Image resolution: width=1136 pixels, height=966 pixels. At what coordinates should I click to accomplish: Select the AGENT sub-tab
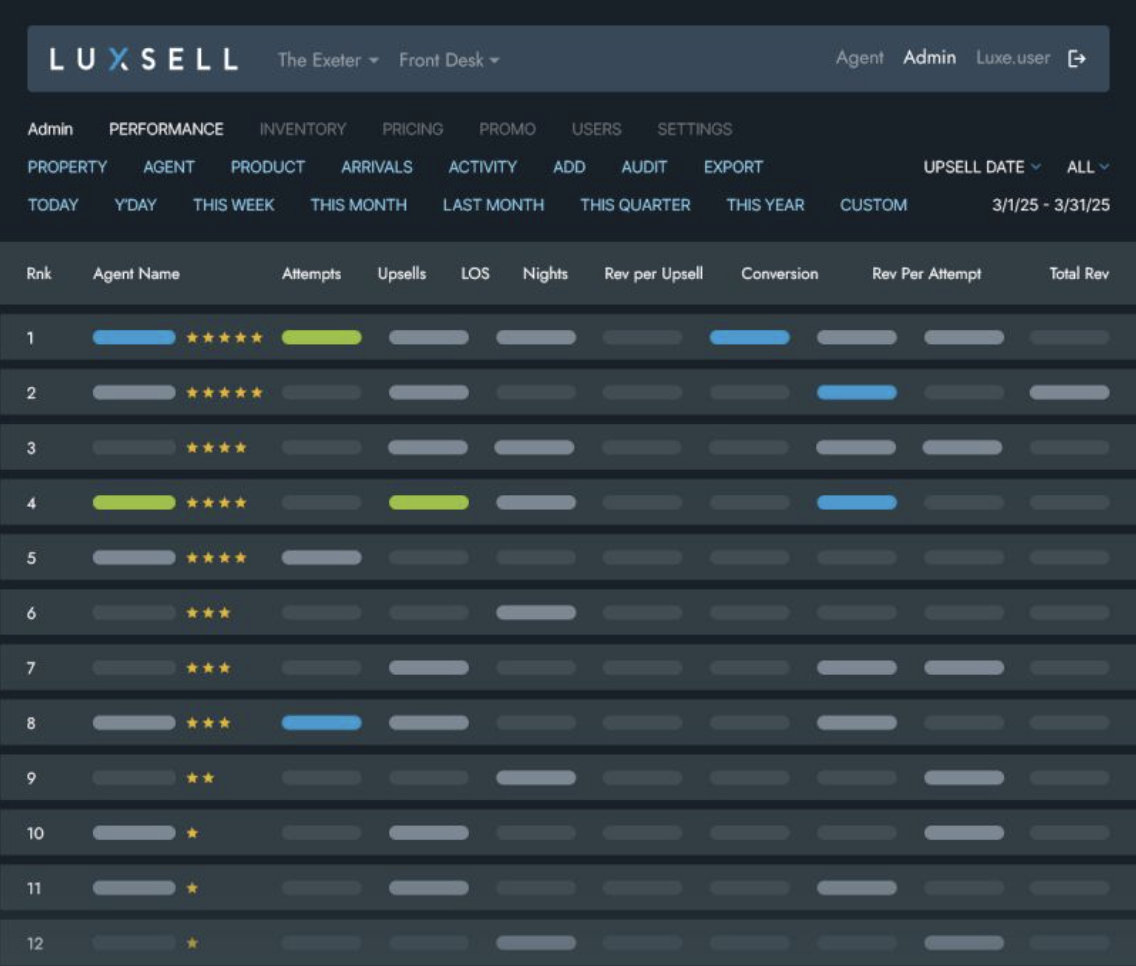click(169, 167)
